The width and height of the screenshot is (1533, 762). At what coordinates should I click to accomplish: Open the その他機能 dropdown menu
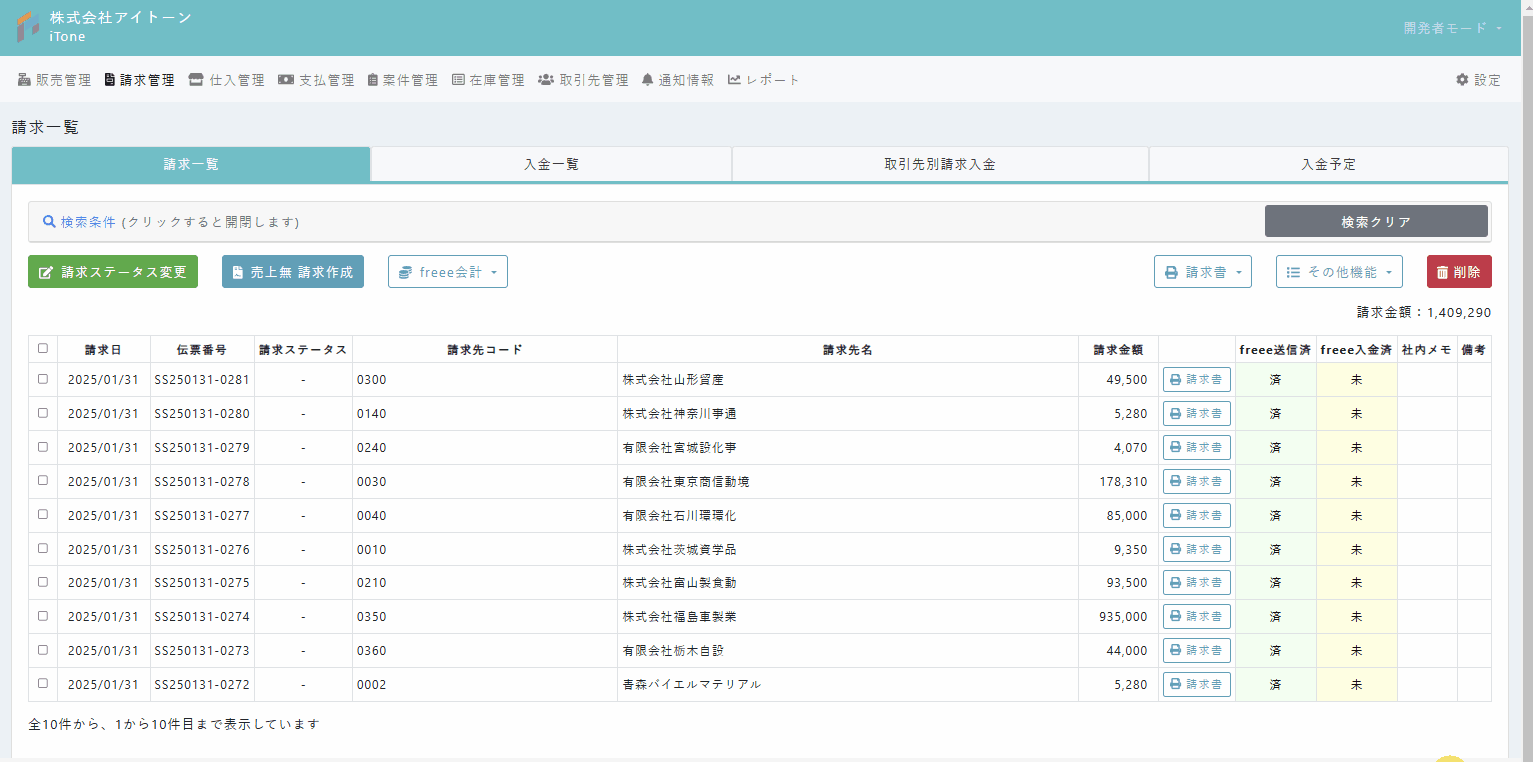1338,272
